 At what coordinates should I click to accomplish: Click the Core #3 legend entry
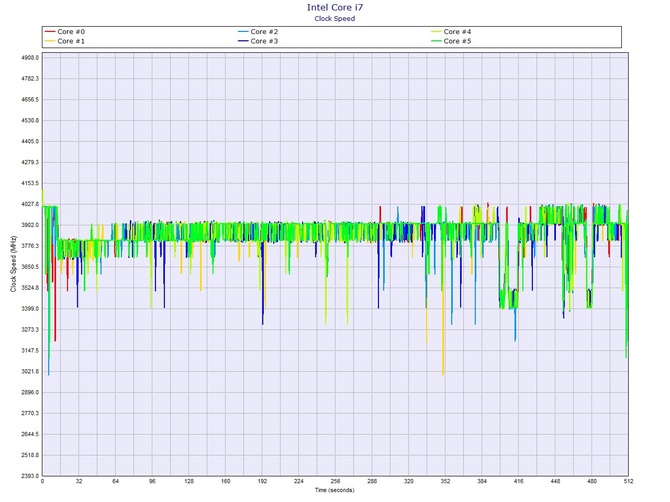click(258, 41)
